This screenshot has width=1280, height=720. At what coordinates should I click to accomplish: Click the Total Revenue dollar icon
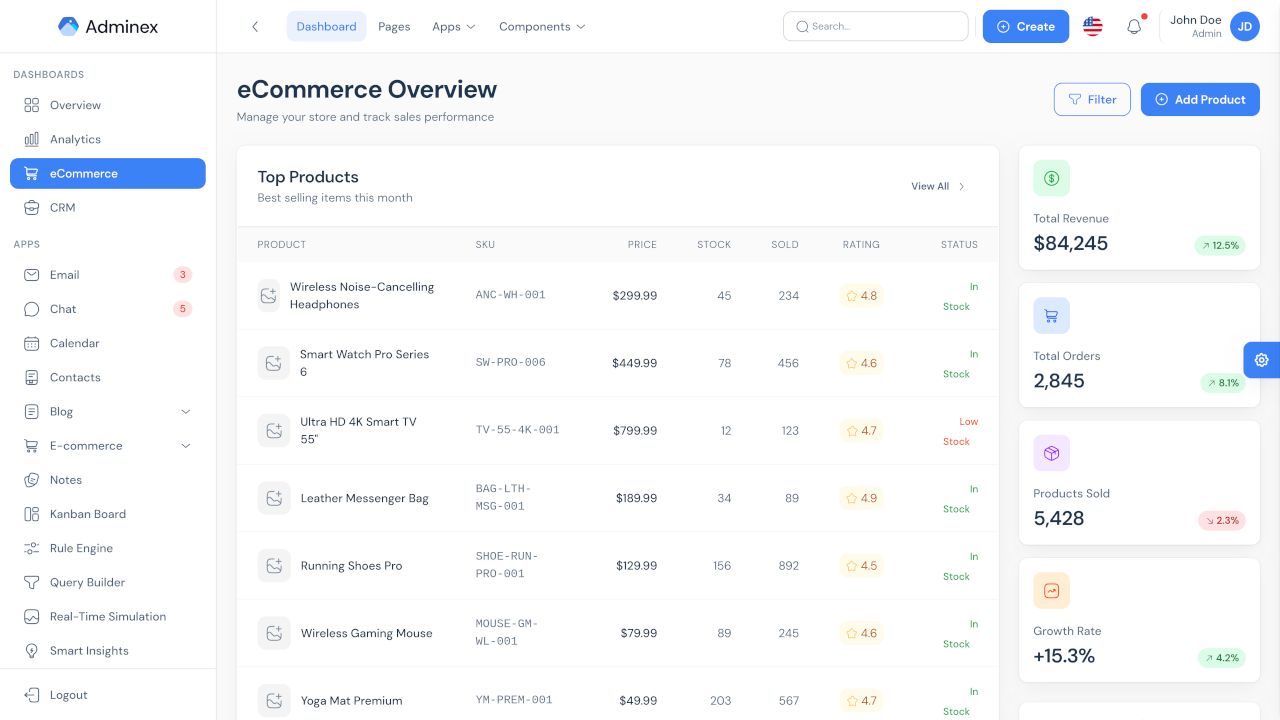tap(1052, 178)
